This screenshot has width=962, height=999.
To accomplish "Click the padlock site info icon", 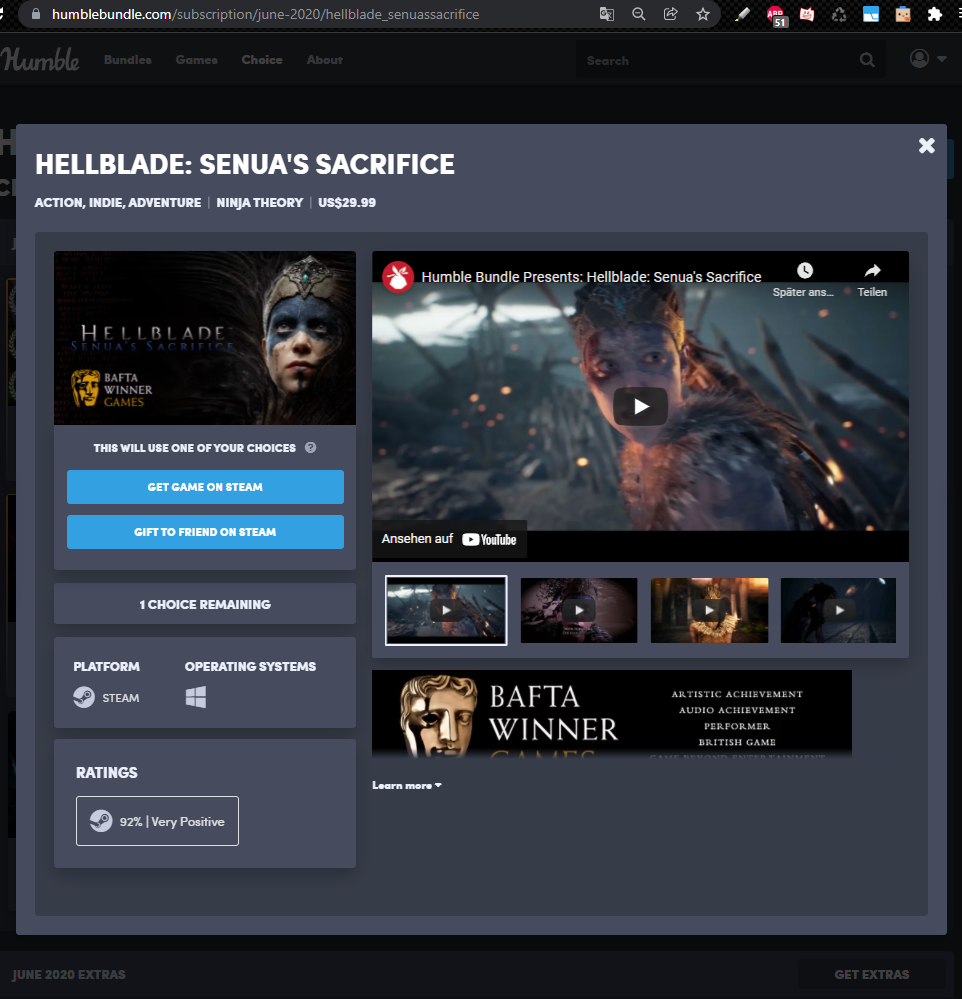I will (36, 14).
